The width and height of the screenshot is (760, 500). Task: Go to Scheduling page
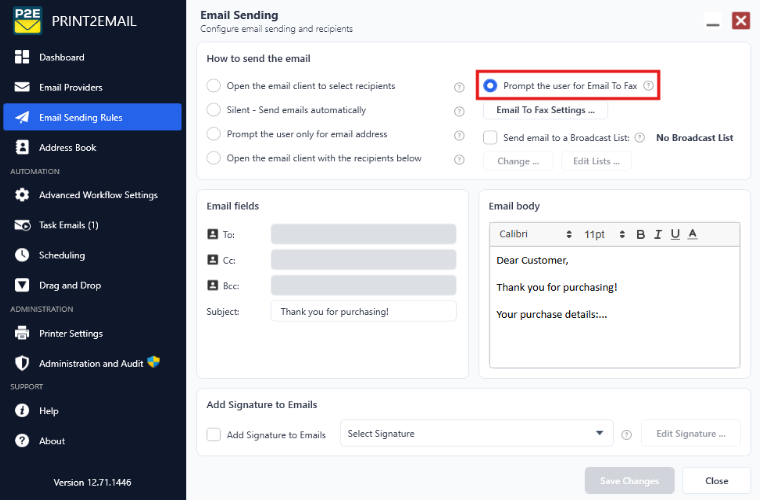(92, 255)
